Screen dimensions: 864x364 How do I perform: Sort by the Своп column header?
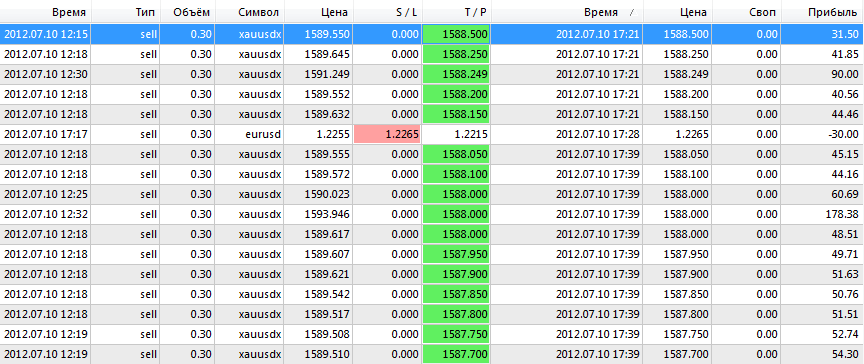pyautogui.click(x=747, y=12)
